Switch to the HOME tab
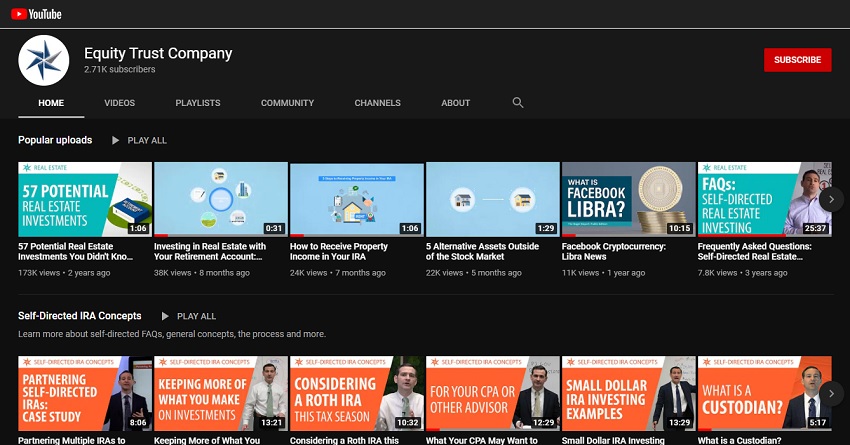The height and width of the screenshot is (445, 850). tap(51, 102)
